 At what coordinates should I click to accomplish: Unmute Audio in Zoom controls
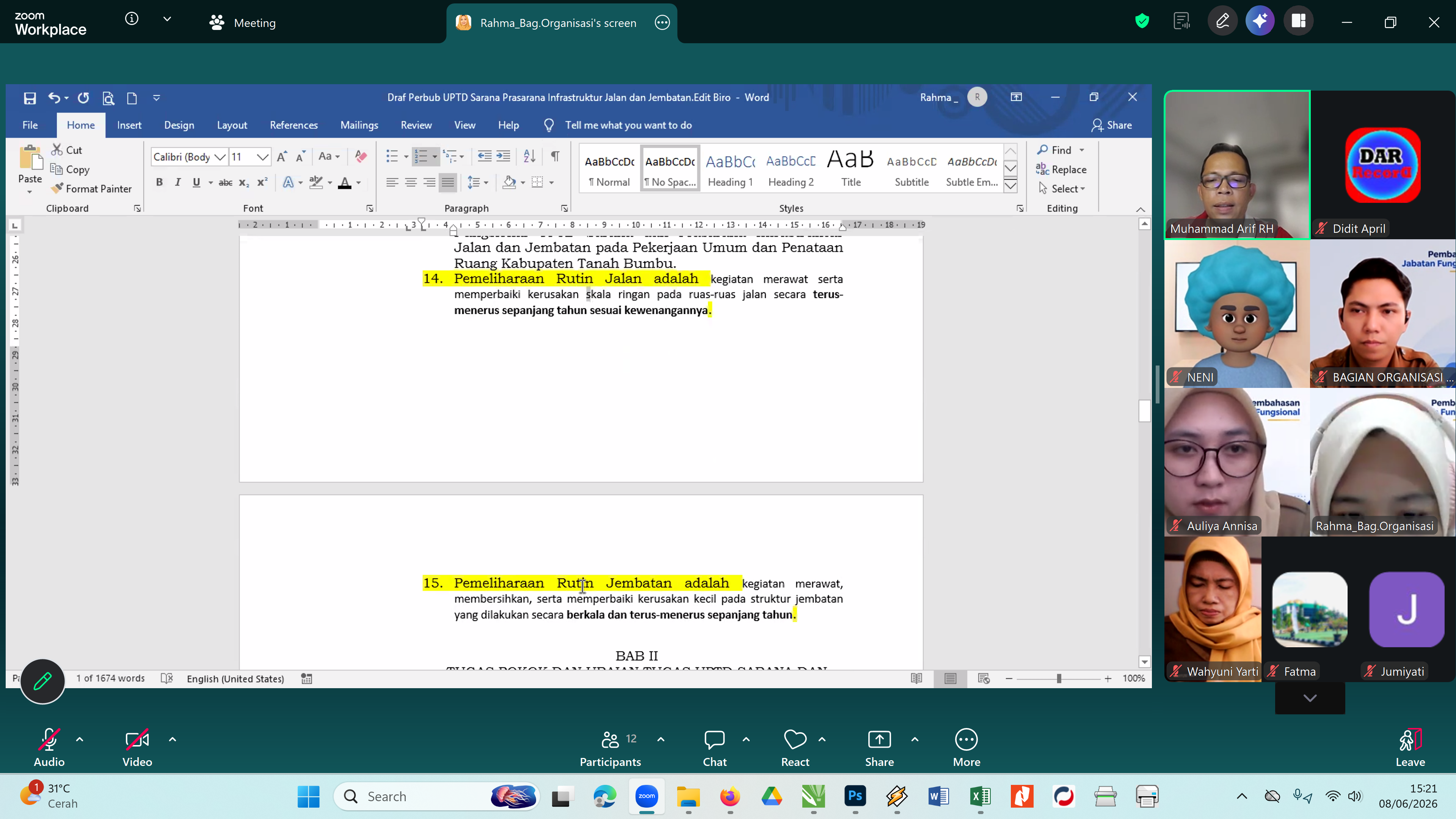click(x=49, y=747)
